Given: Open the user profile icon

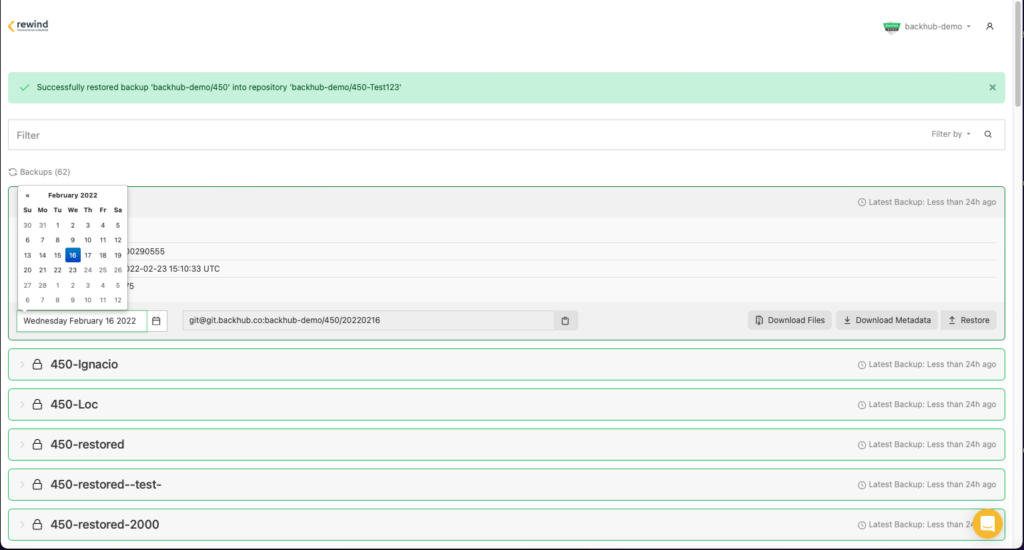Looking at the screenshot, I should pyautogui.click(x=990, y=27).
